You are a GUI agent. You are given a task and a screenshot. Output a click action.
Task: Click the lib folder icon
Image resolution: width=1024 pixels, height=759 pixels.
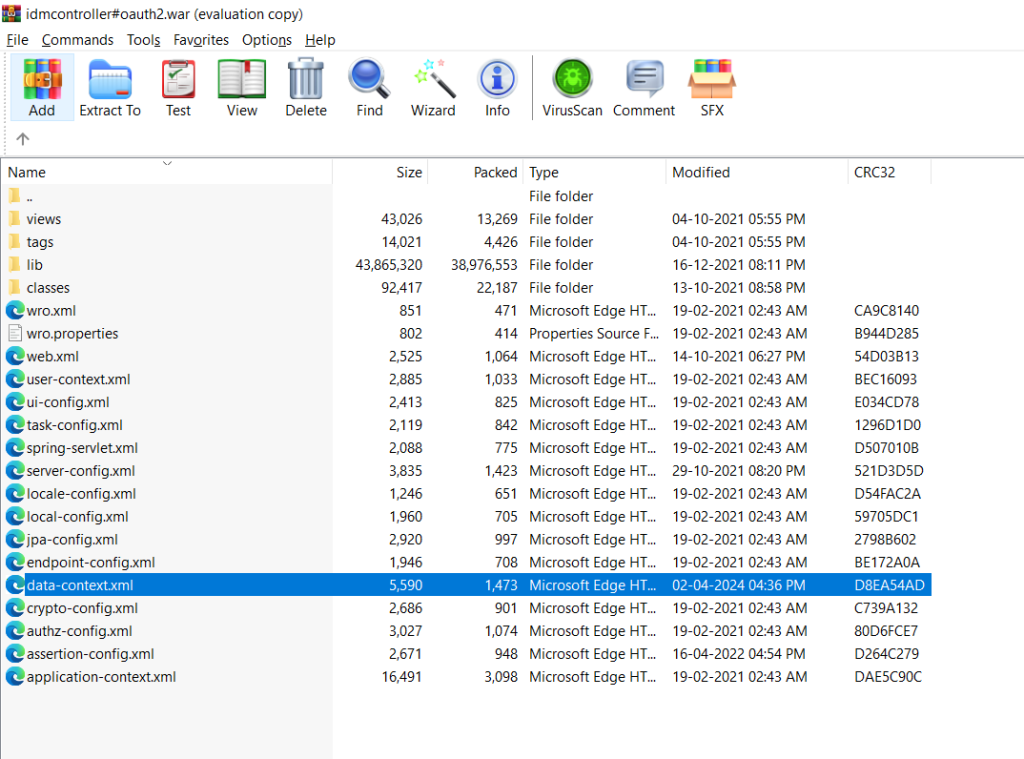[x=14, y=264]
